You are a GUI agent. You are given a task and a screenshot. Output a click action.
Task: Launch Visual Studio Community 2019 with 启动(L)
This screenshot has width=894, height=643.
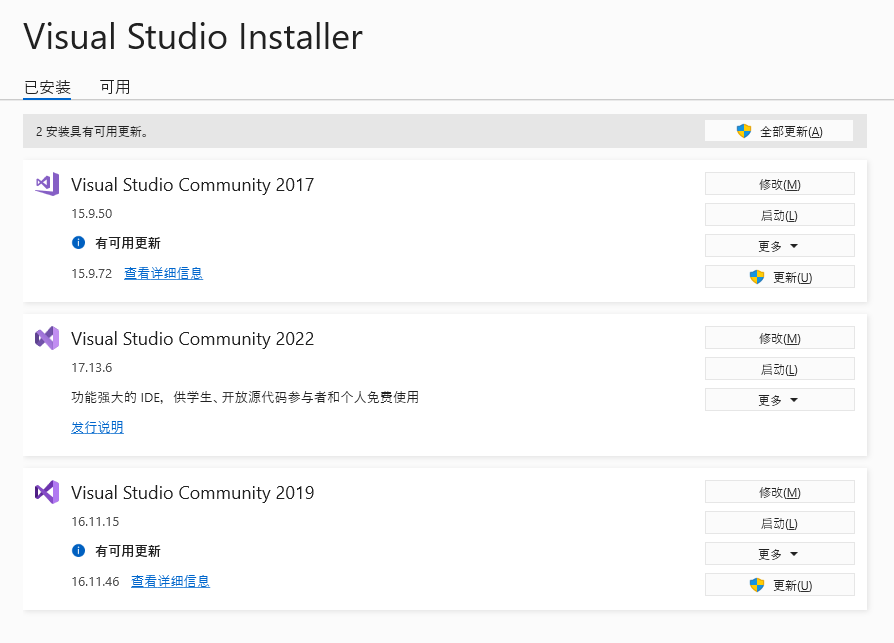(779, 523)
